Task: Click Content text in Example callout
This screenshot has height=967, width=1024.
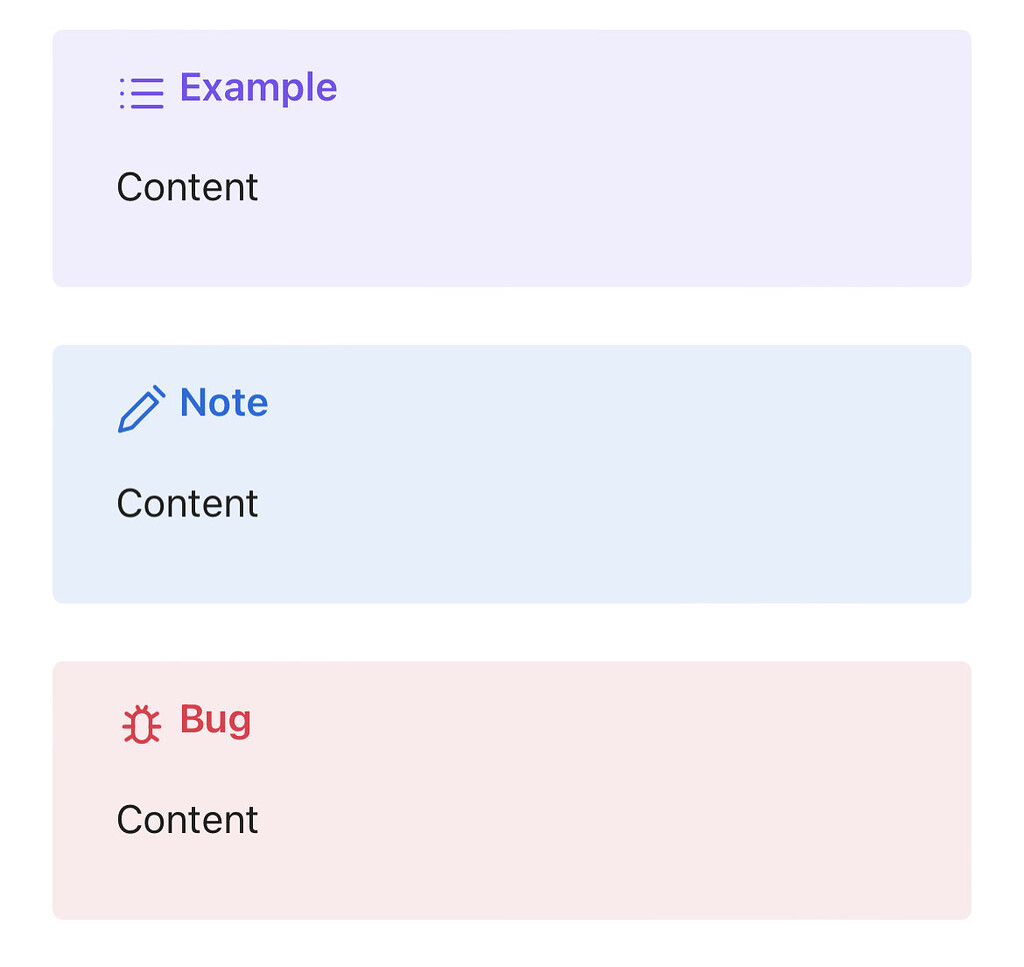Action: click(187, 187)
